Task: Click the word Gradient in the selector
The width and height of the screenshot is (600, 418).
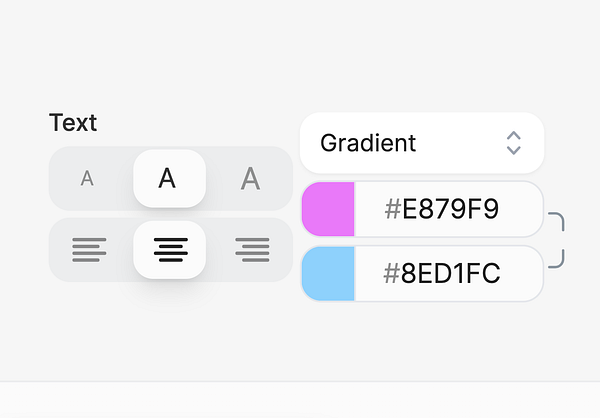Action: tap(367, 143)
